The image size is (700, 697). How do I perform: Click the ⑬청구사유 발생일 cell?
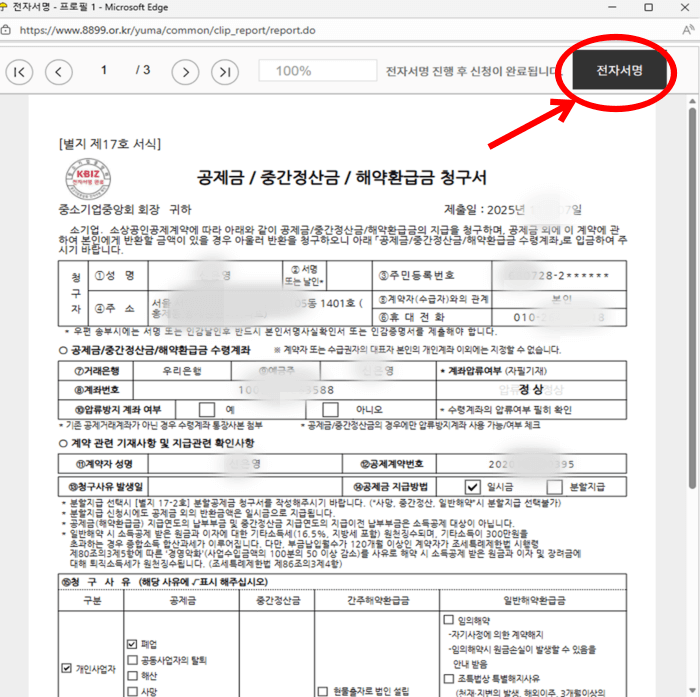[x=104, y=487]
